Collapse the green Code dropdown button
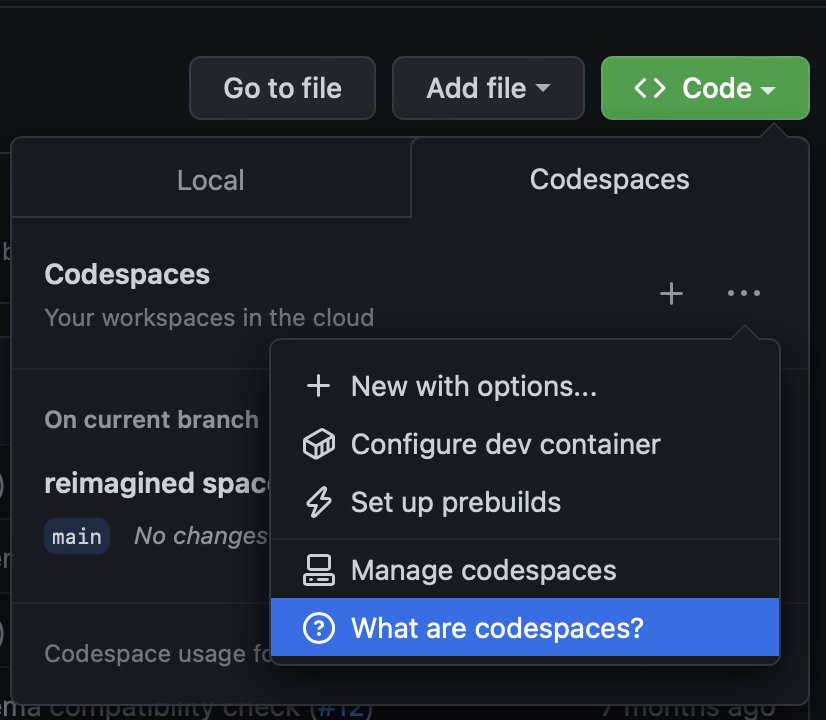This screenshot has height=720, width=826. (x=705, y=88)
